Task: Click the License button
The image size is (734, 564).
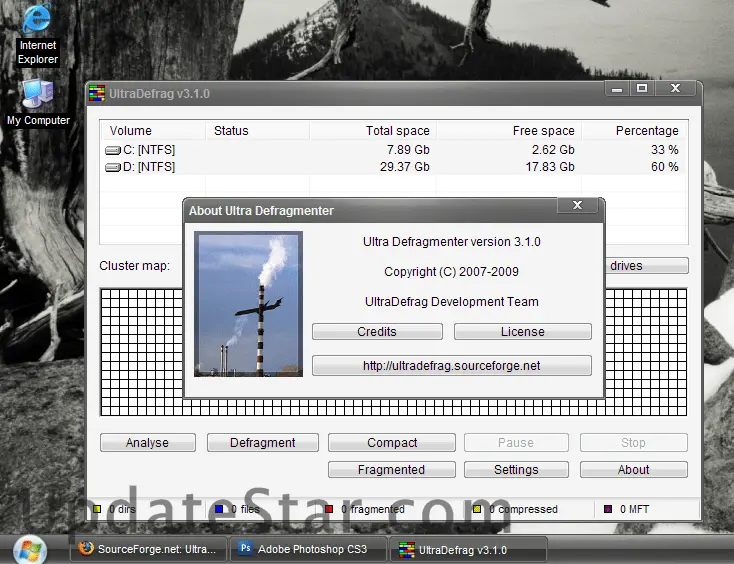Action: pyautogui.click(x=522, y=331)
